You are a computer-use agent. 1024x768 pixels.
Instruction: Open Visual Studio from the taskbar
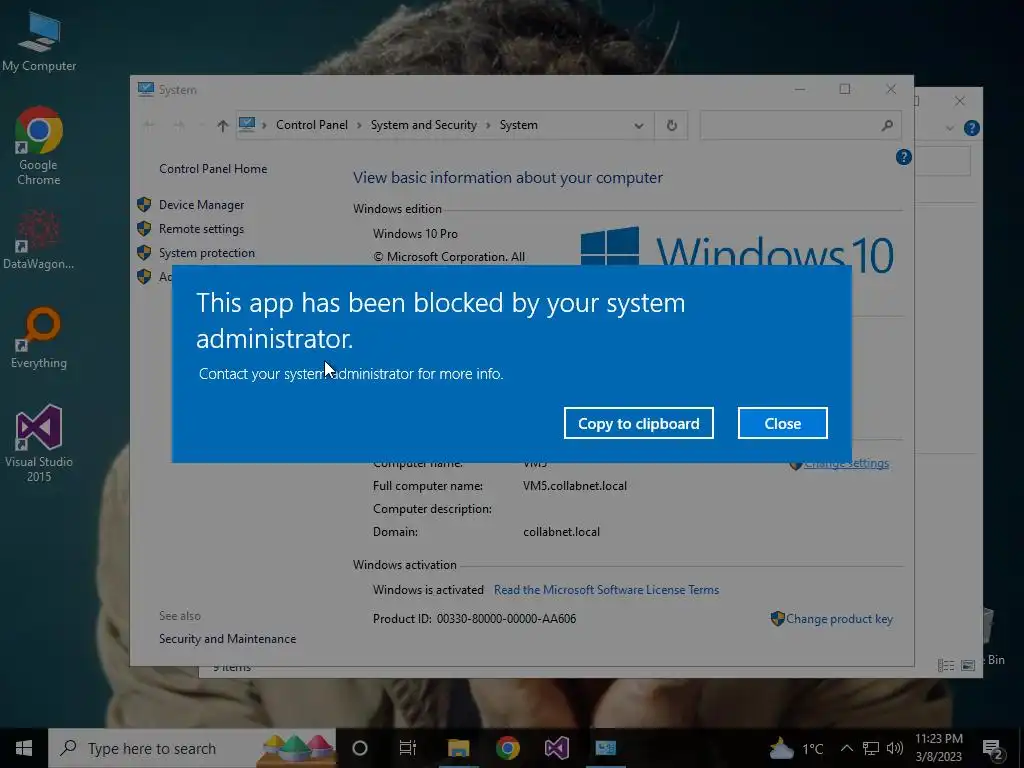[556, 748]
